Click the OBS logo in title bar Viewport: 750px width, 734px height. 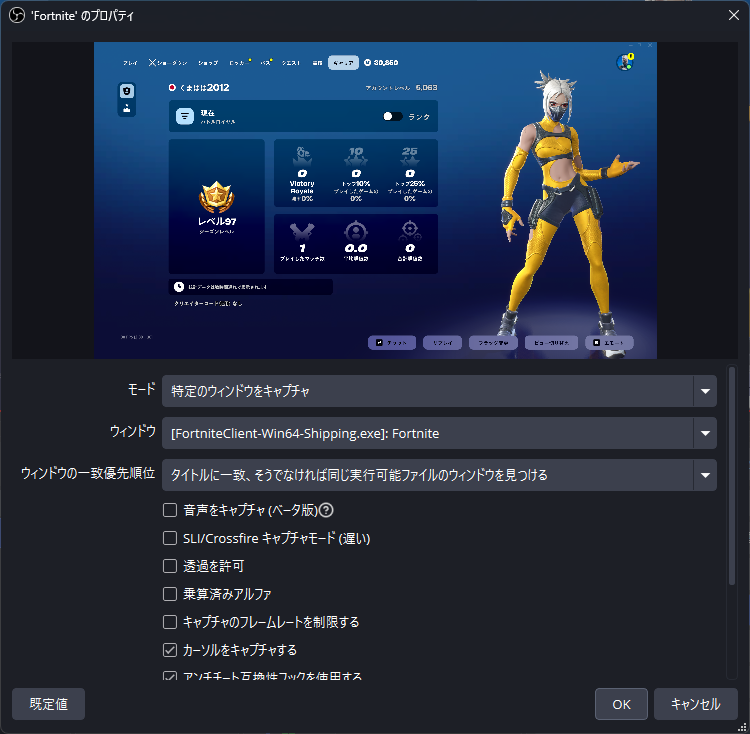pos(17,16)
